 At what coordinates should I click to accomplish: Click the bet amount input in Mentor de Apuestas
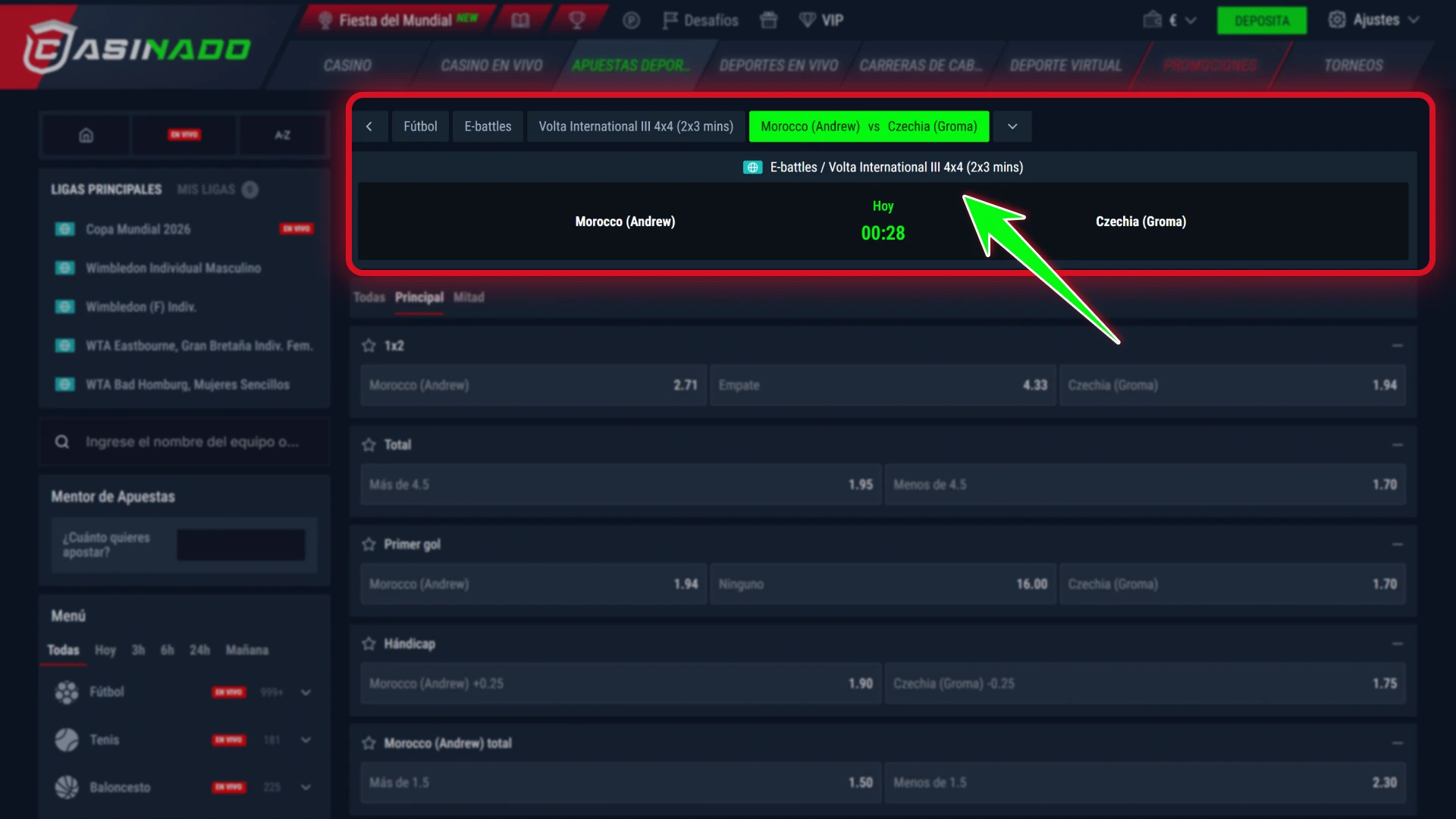pos(241,544)
